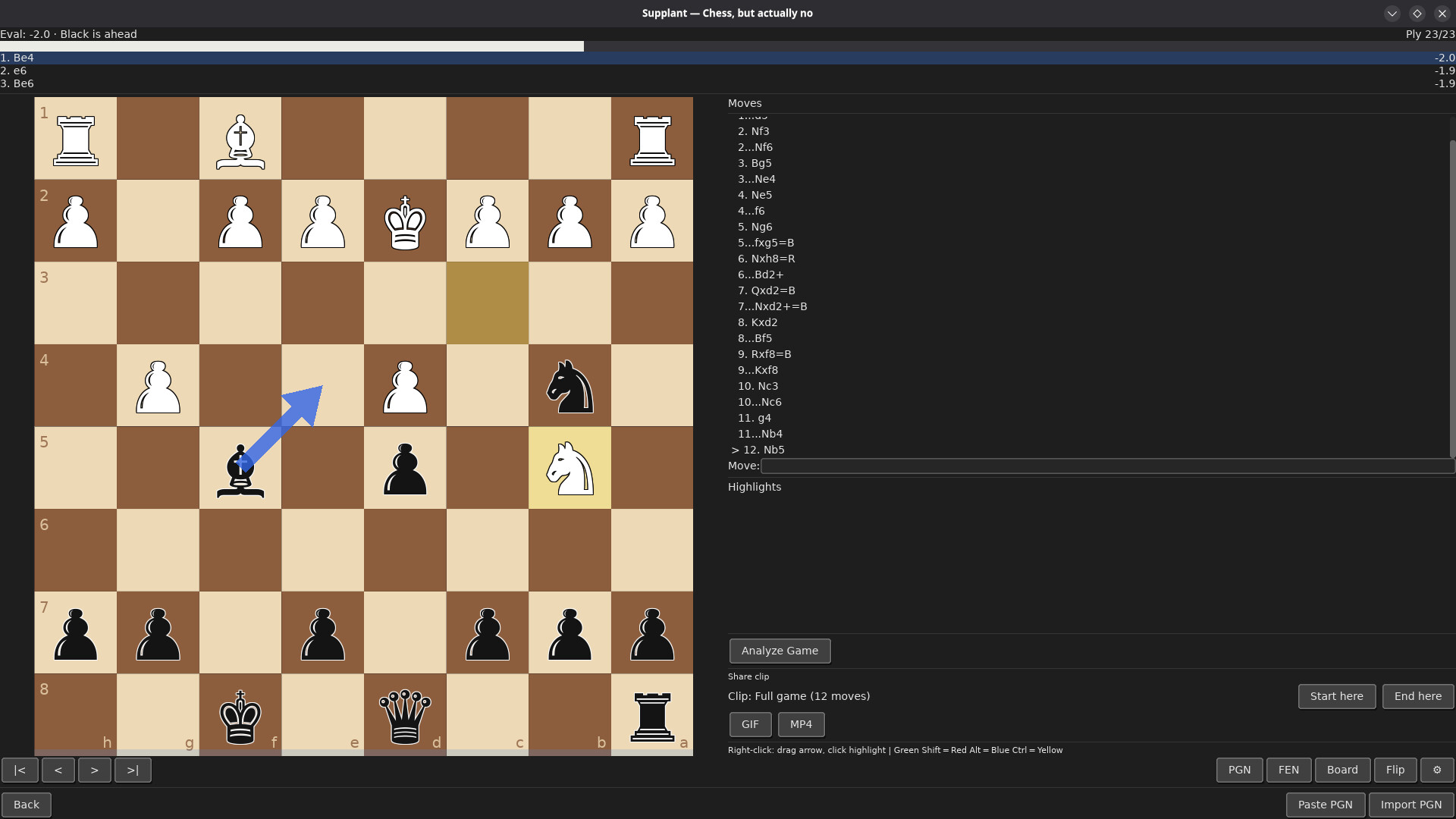Screen dimensions: 1456x819
Task: Select engine line 3. Be6
Action: pyautogui.click(x=728, y=83)
